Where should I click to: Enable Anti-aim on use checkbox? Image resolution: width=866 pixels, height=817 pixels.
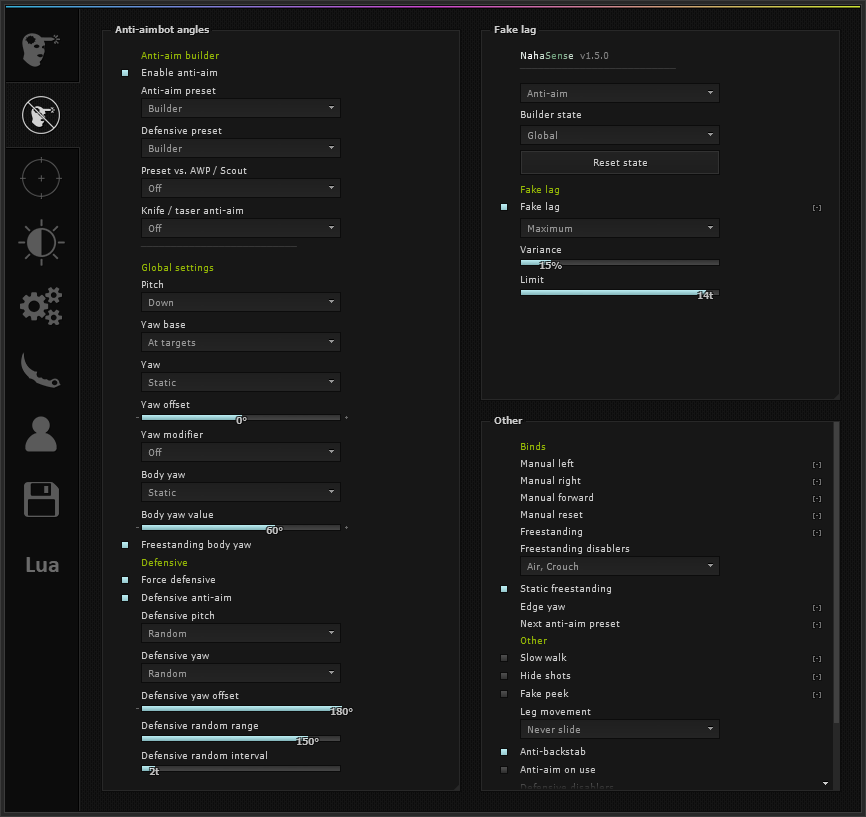click(x=504, y=770)
